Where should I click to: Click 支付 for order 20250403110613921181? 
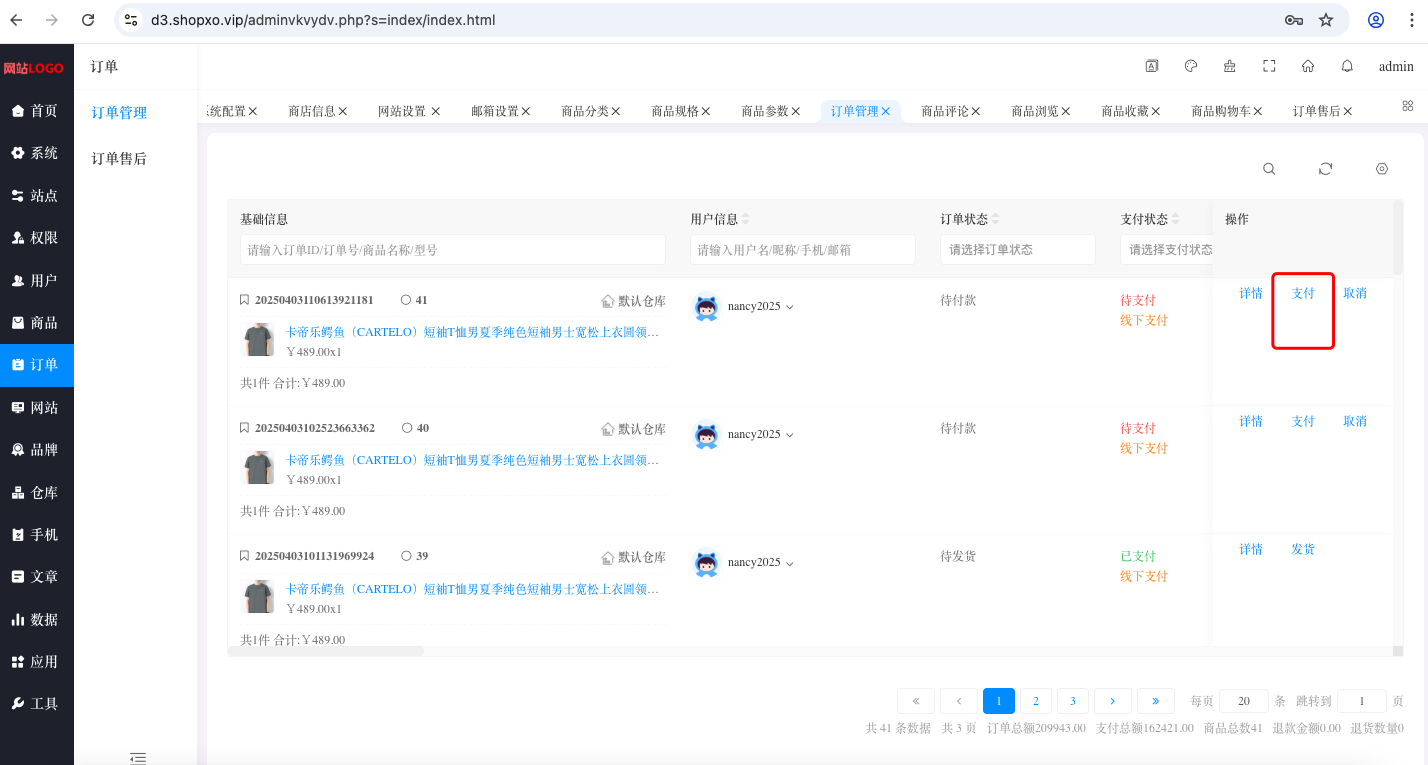[x=1303, y=293]
